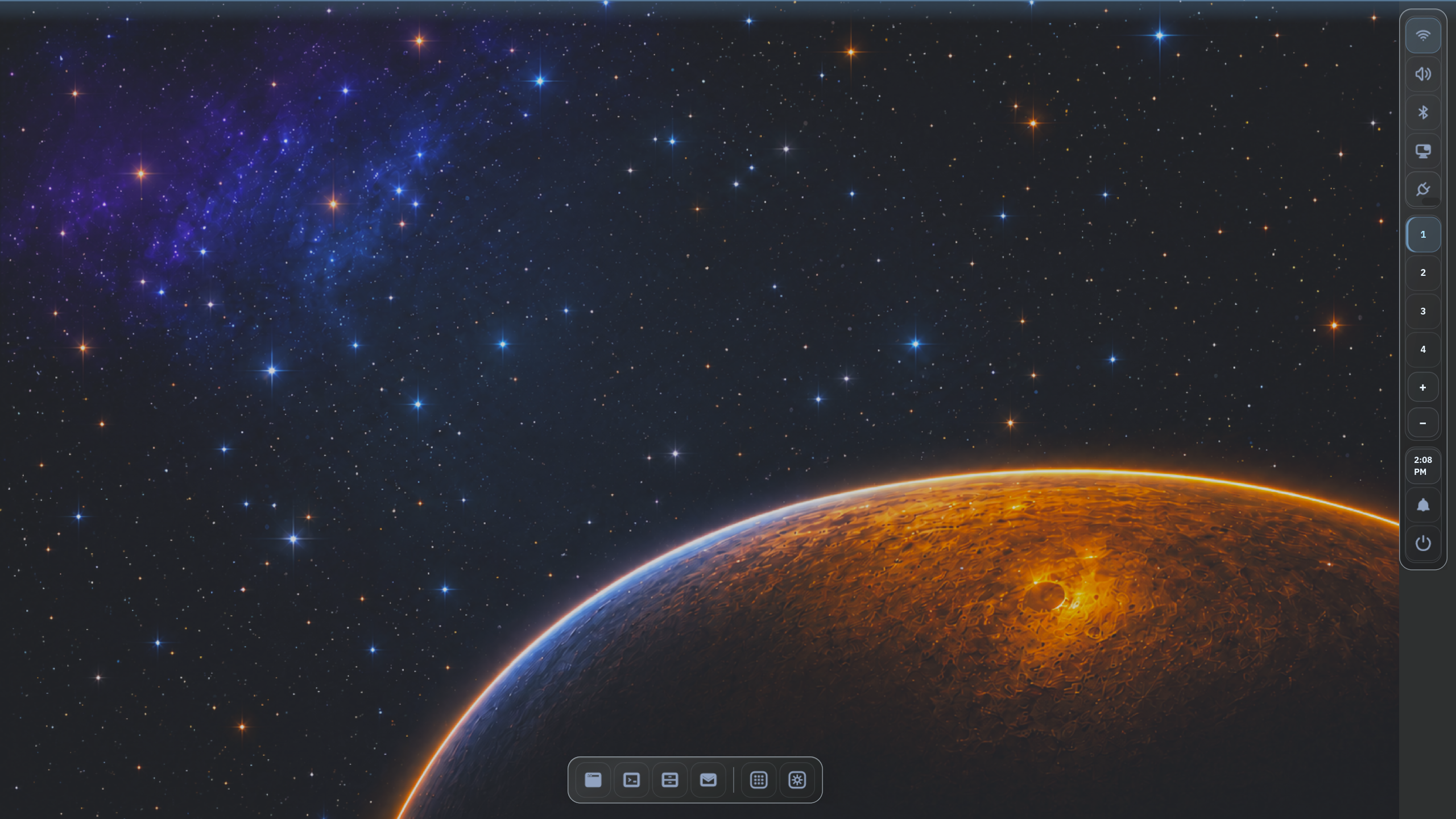Add a workspace with the plus button
The height and width of the screenshot is (819, 1456).
click(1422, 387)
